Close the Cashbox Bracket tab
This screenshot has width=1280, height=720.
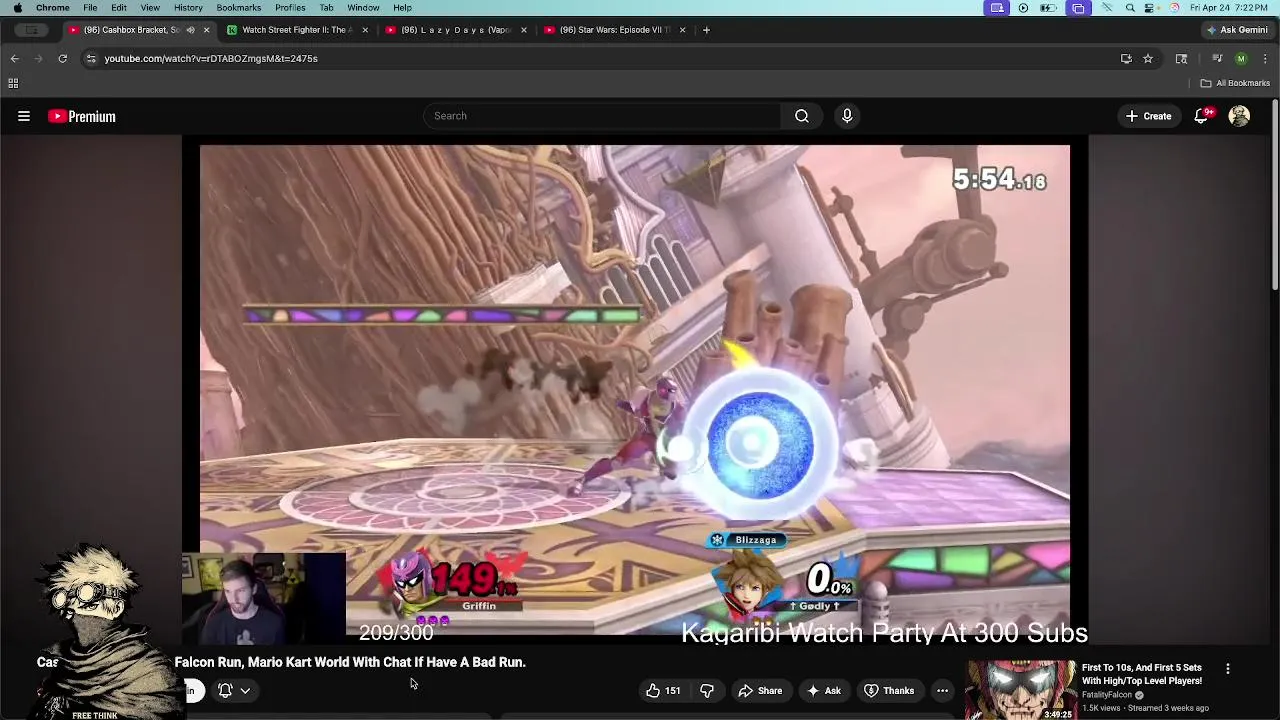point(206,30)
